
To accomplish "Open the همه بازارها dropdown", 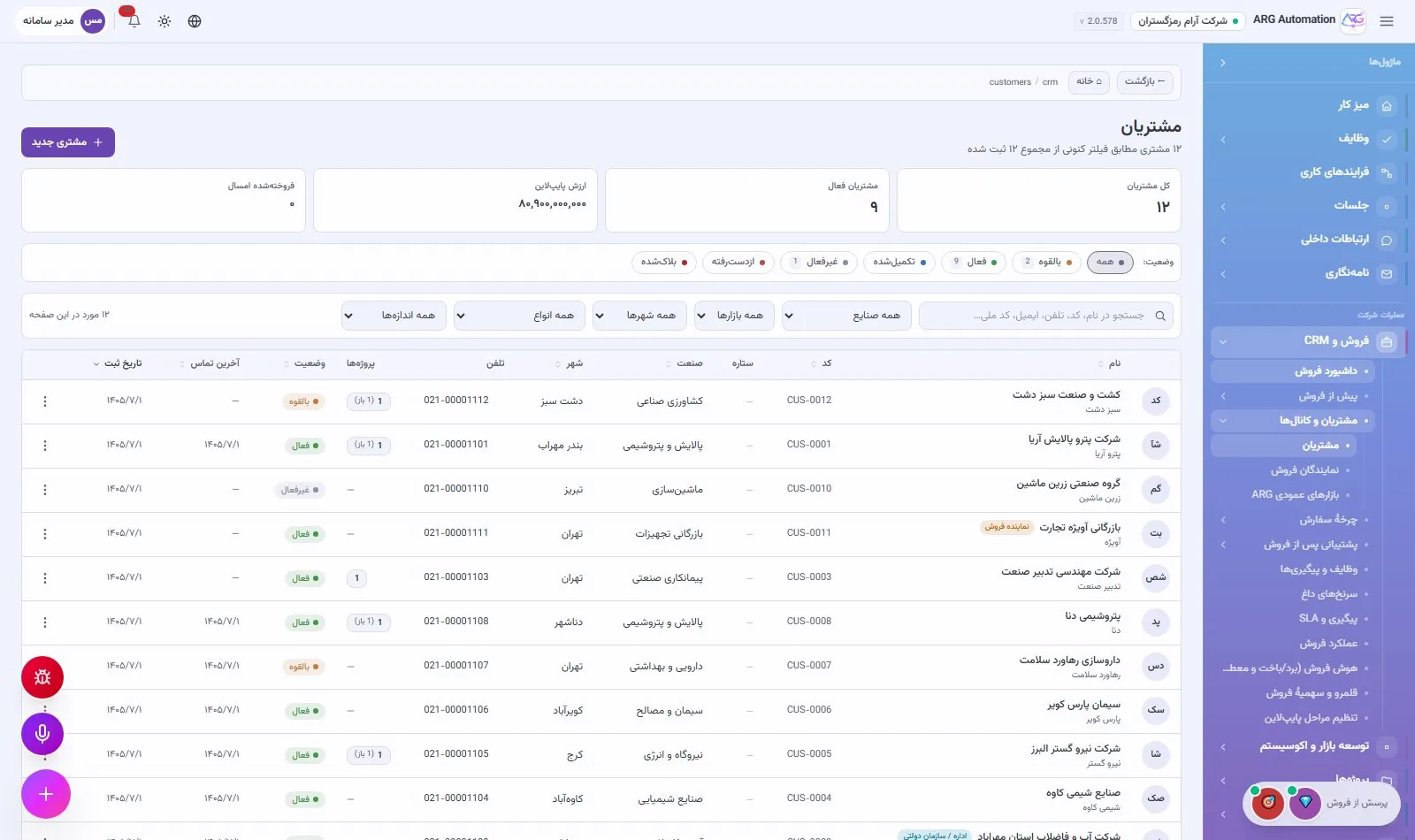I will 734,316.
